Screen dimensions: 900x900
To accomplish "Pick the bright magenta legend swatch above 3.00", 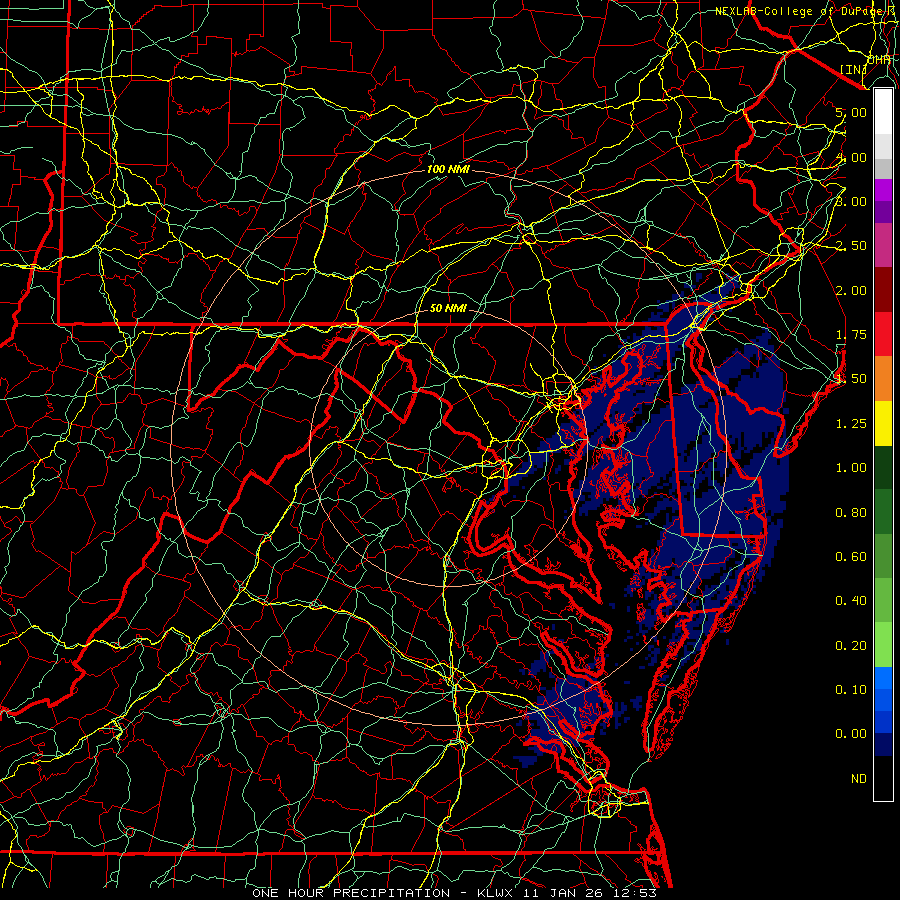I will tap(883, 190).
